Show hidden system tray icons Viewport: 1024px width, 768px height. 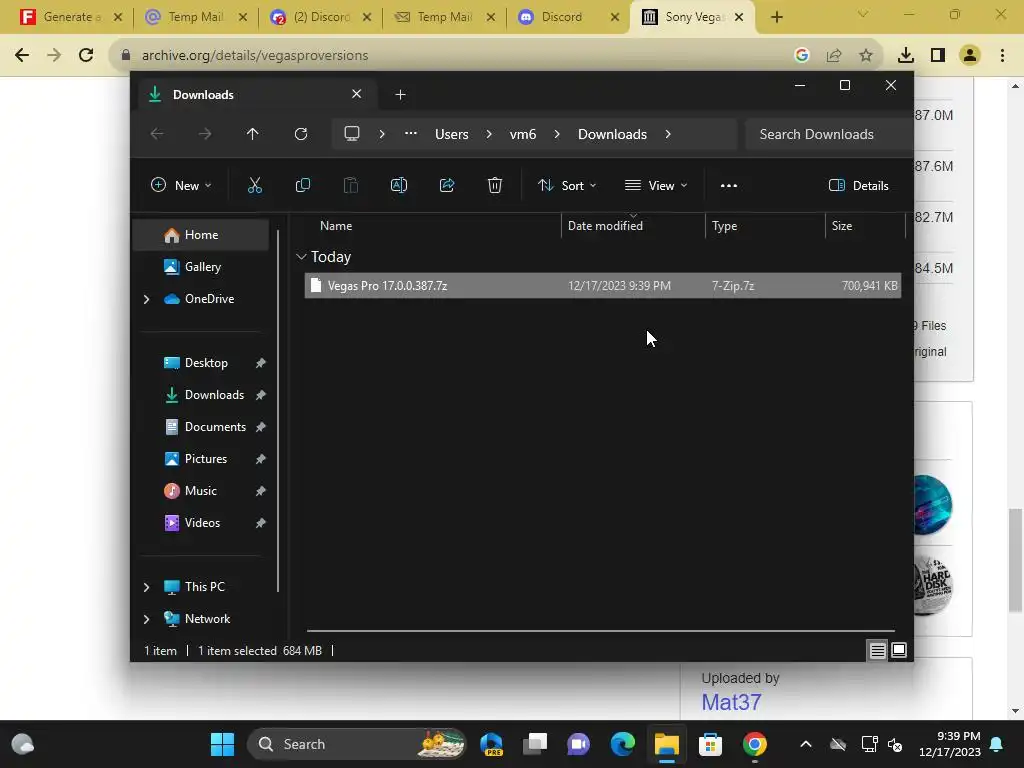point(806,744)
